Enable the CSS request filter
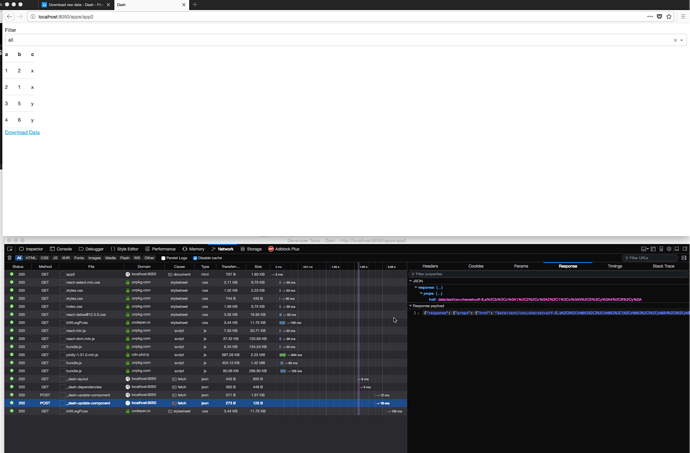690x453 pixels. [x=44, y=258]
